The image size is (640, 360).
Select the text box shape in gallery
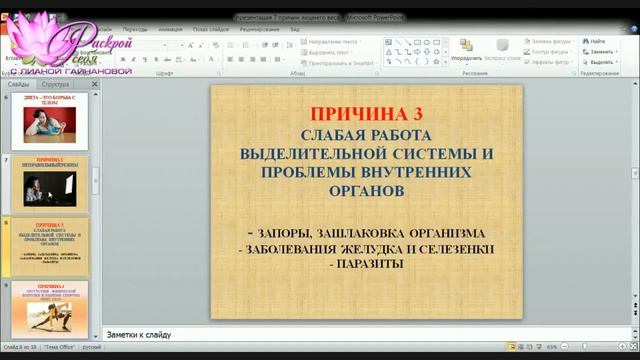pos(389,42)
